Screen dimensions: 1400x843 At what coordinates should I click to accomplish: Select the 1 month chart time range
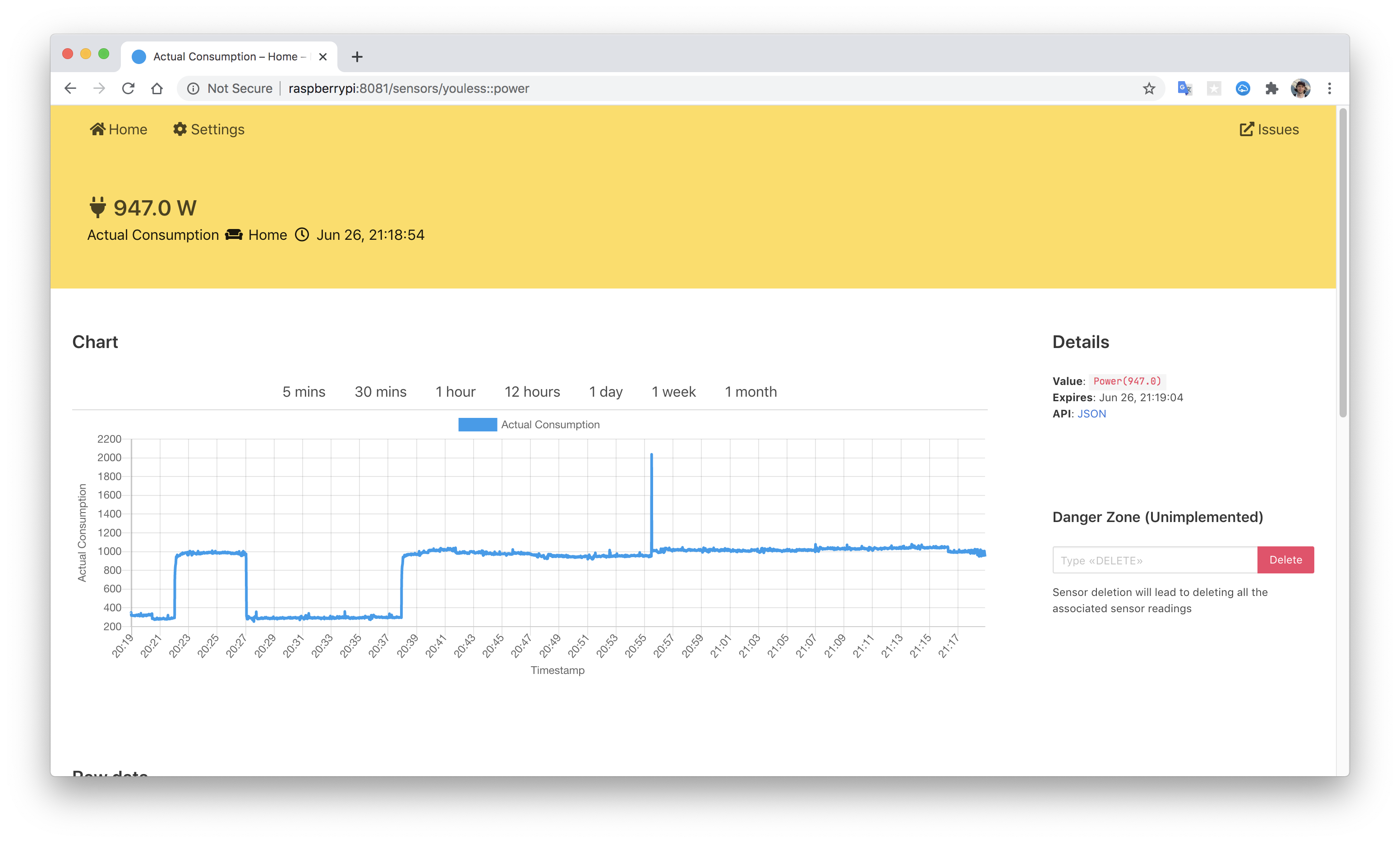point(750,391)
